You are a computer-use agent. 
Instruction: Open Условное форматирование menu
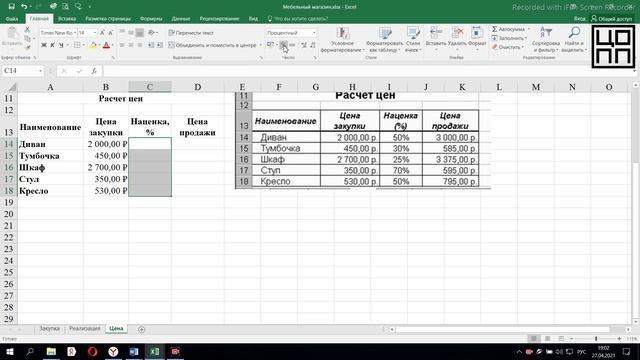click(x=342, y=40)
